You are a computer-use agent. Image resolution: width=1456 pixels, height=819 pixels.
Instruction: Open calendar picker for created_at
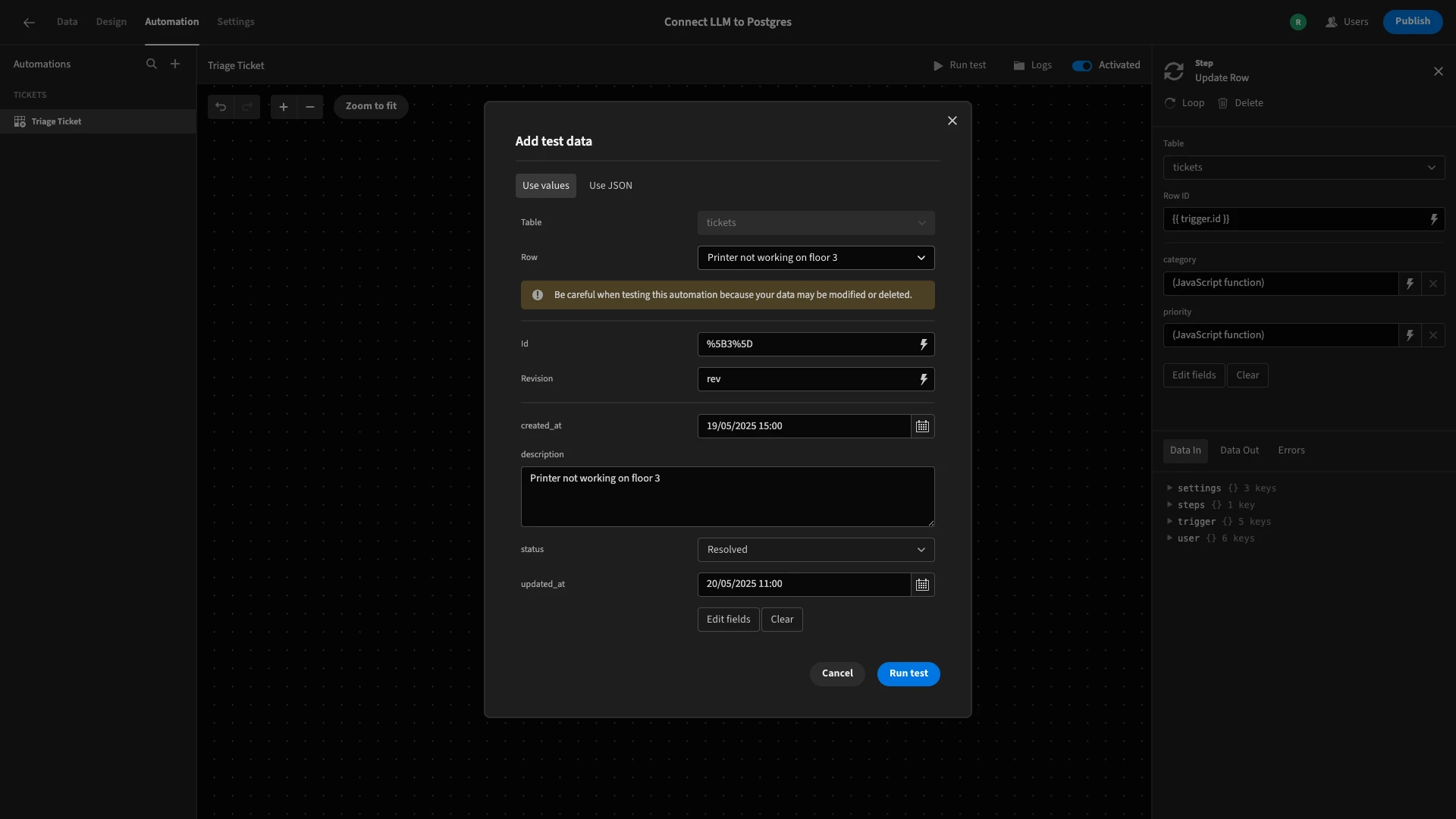coord(922,426)
